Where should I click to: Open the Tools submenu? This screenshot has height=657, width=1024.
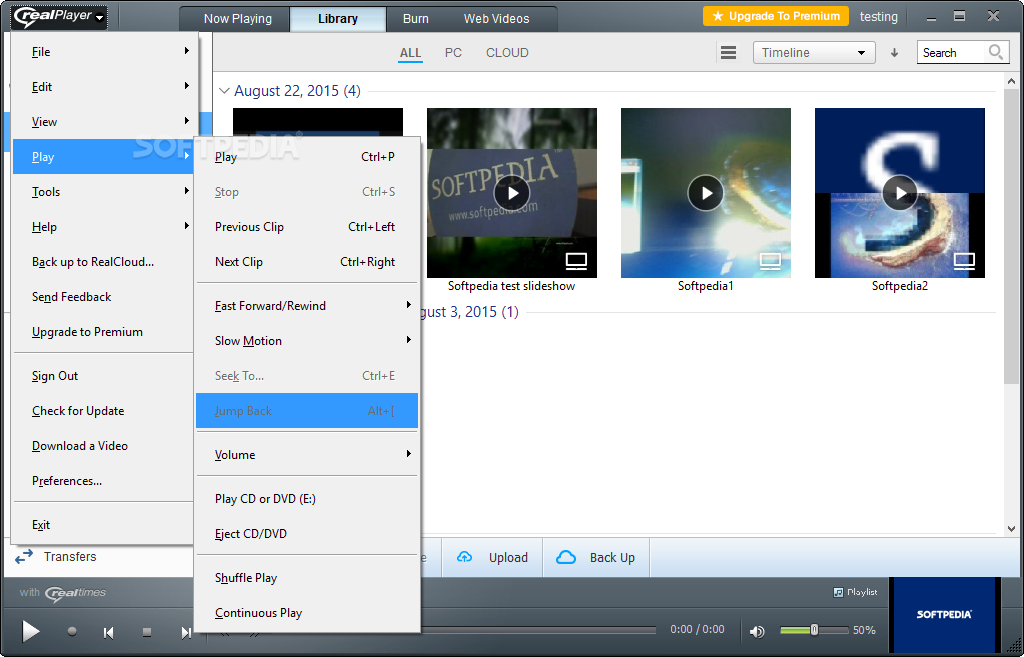pos(103,192)
